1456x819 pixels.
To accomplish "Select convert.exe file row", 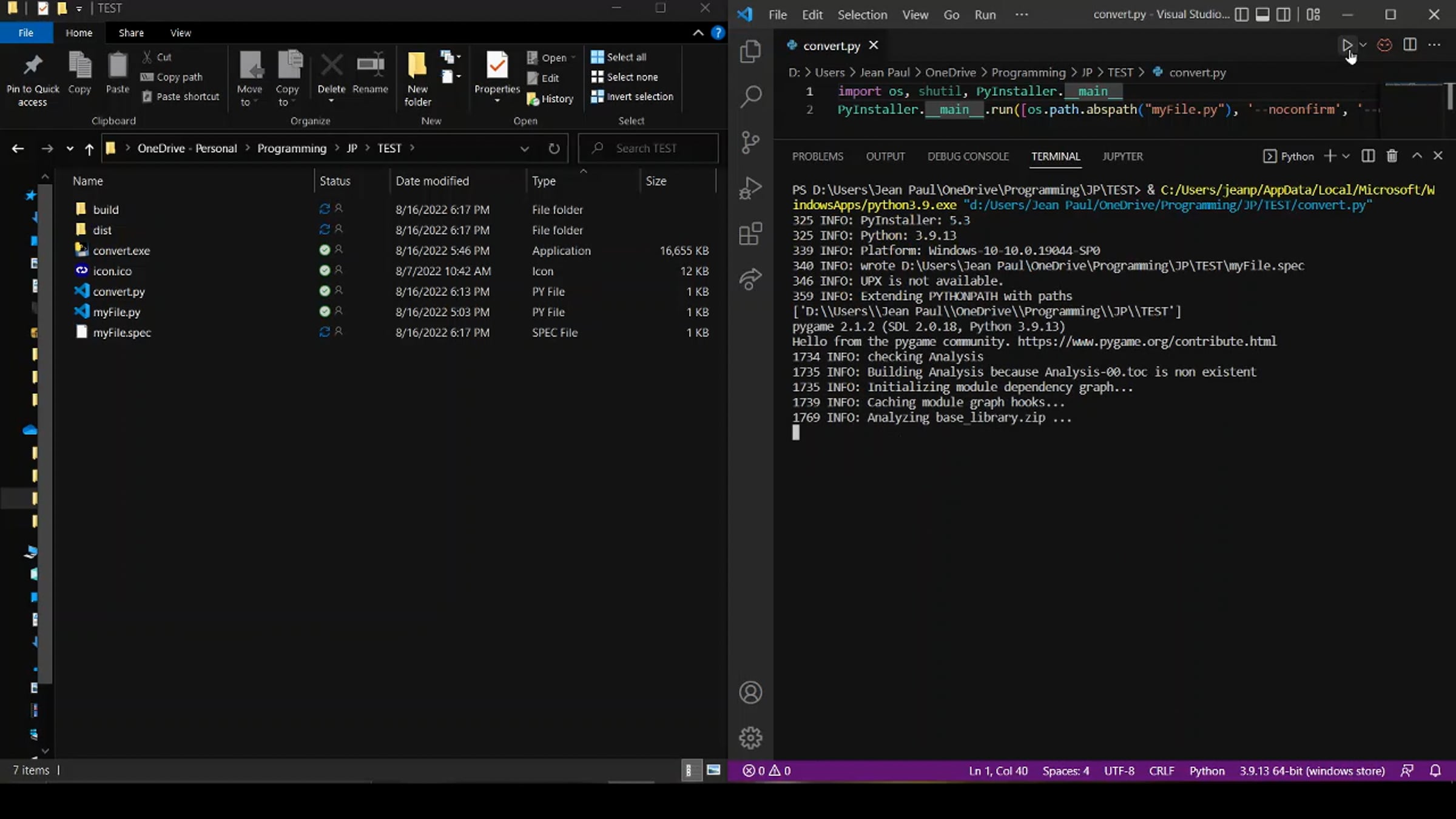I will click(391, 251).
